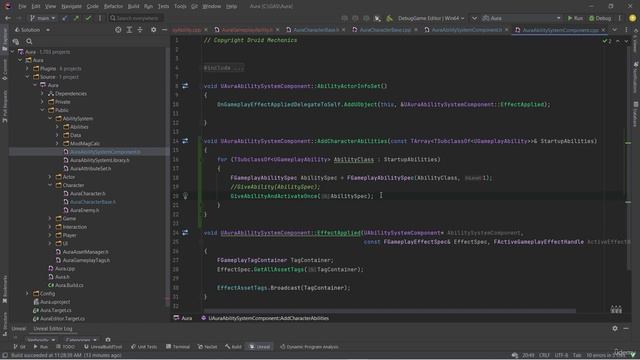The height and width of the screenshot is (360, 640).
Task: Expand the Dependencies node
Action: [42, 93]
